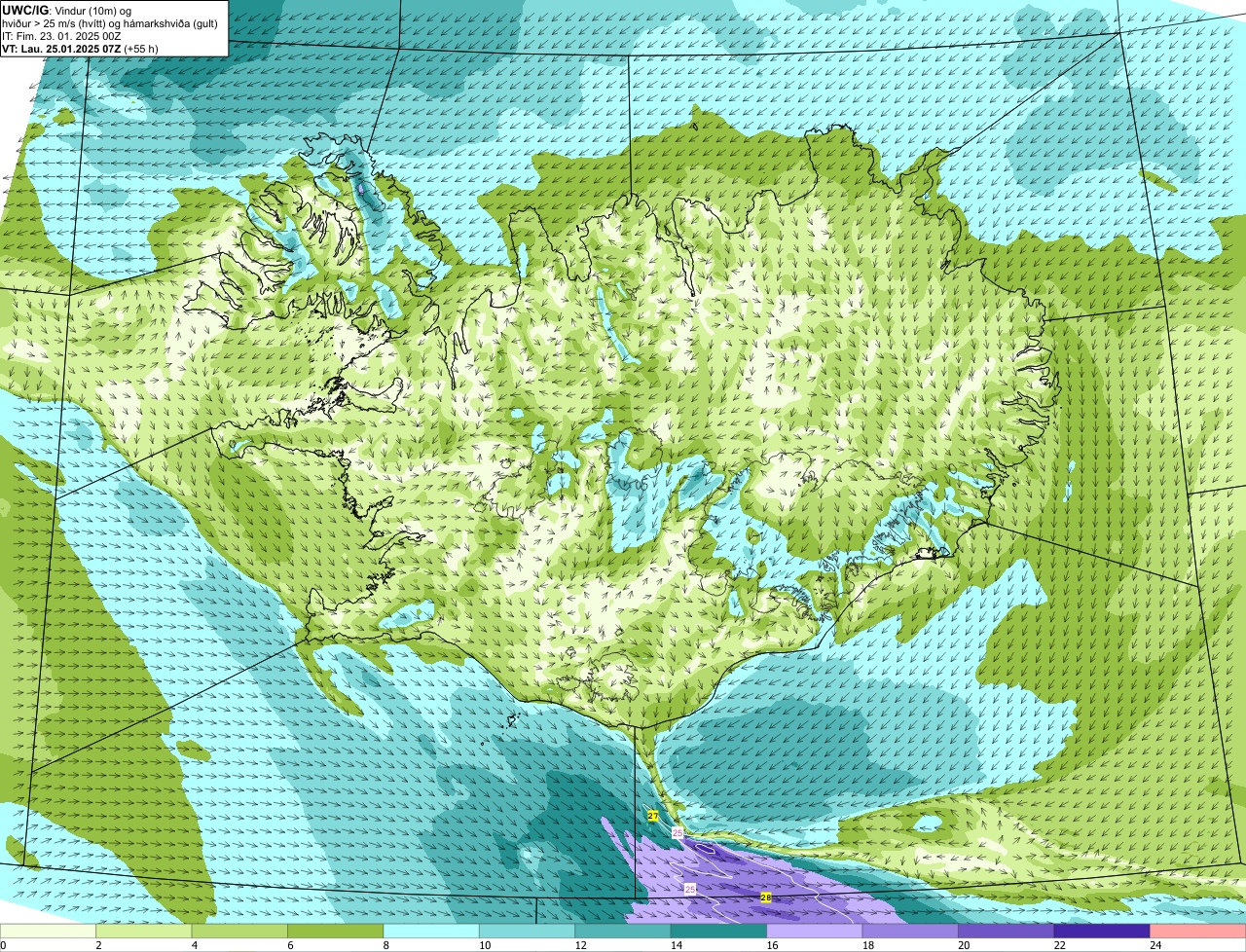Select the 16–18 m/s light lavender legend segment
The height and width of the screenshot is (952, 1246).
tap(815, 932)
